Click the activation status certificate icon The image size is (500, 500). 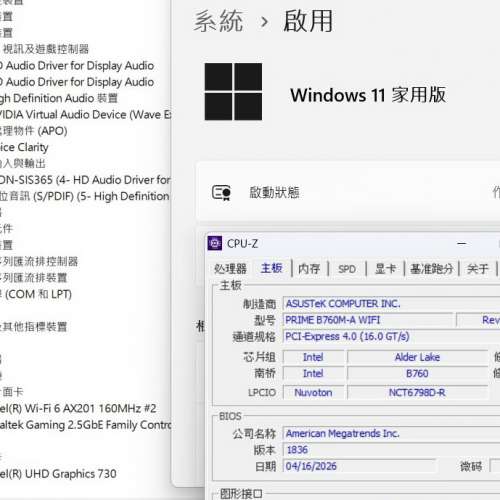[x=222, y=193]
